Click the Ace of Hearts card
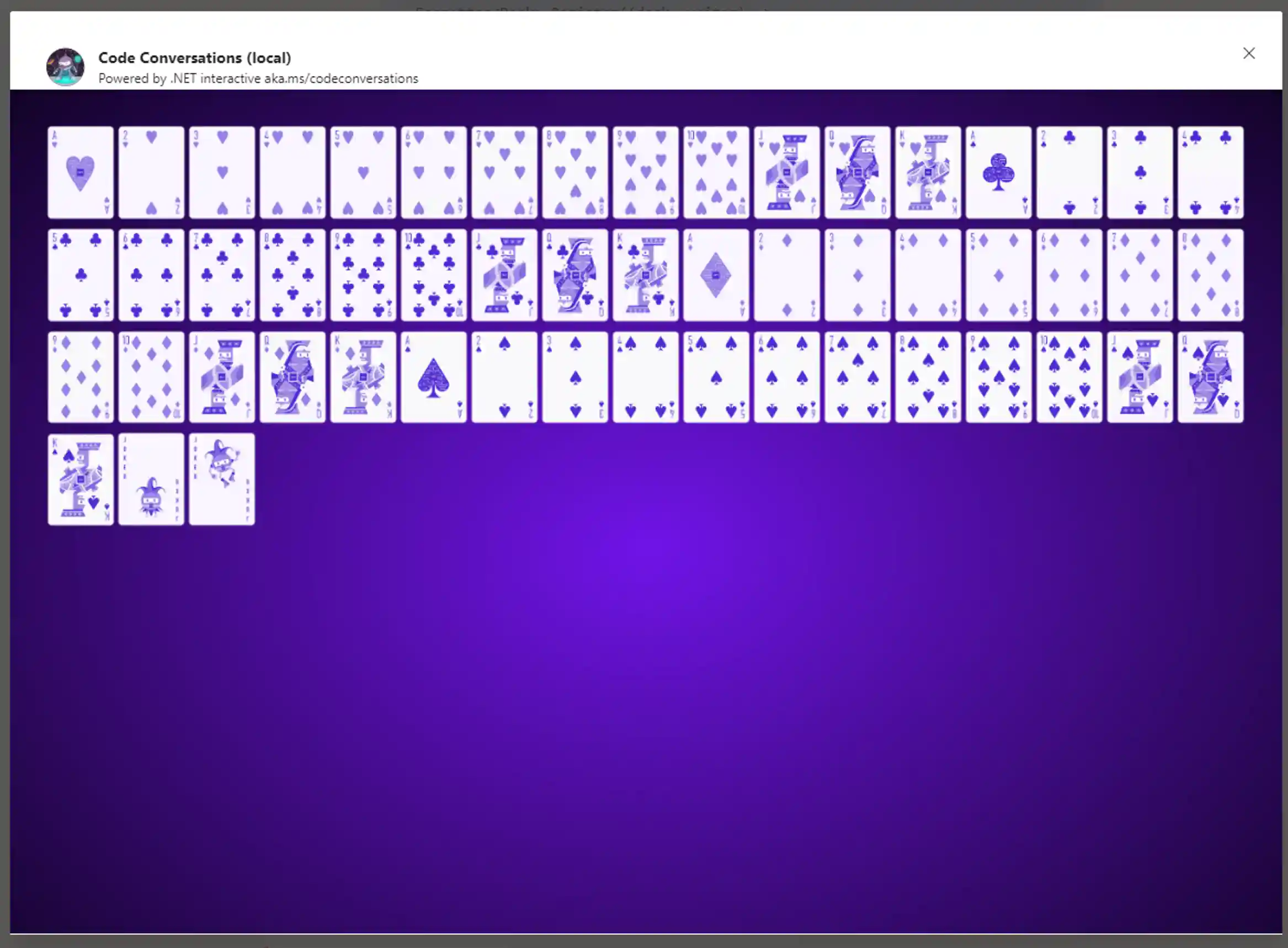 pyautogui.click(x=81, y=172)
